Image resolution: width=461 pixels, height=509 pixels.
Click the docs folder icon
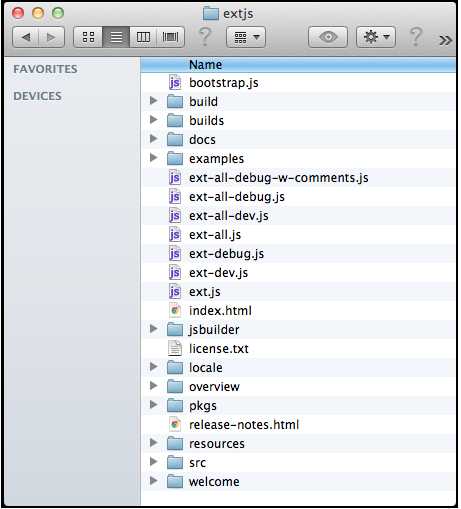click(175, 139)
